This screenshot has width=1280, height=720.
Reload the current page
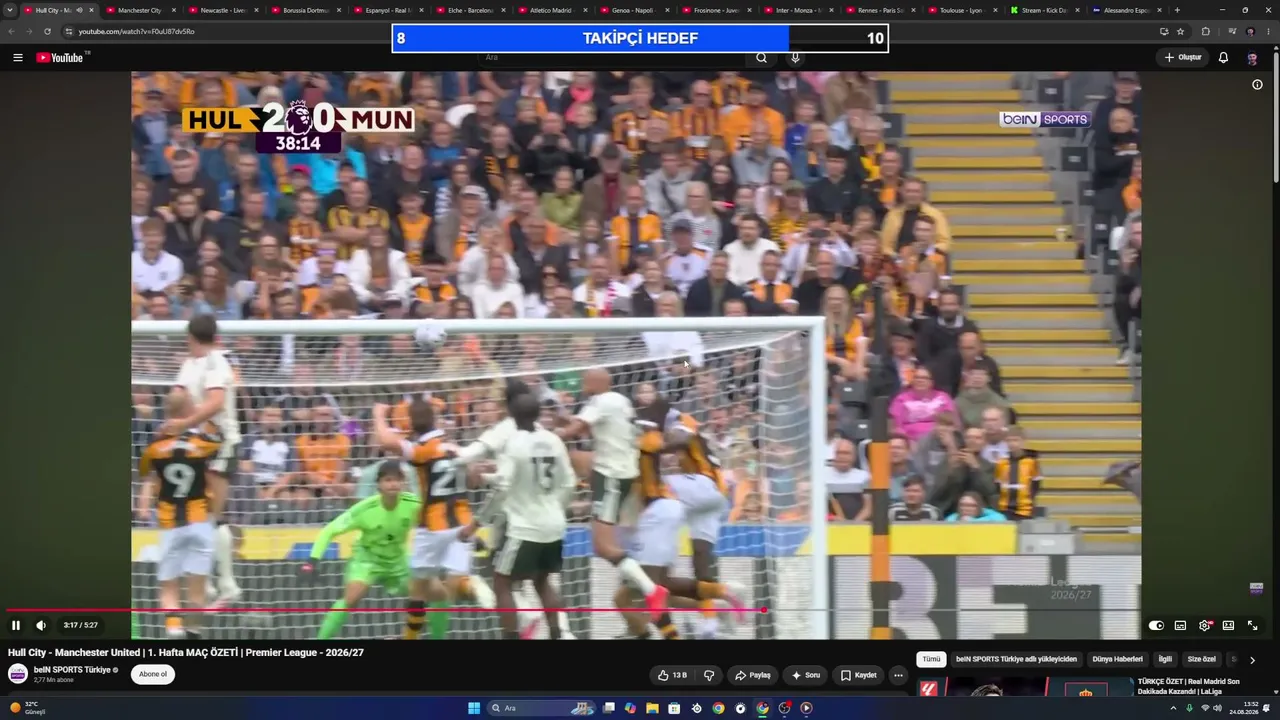pyautogui.click(x=47, y=31)
